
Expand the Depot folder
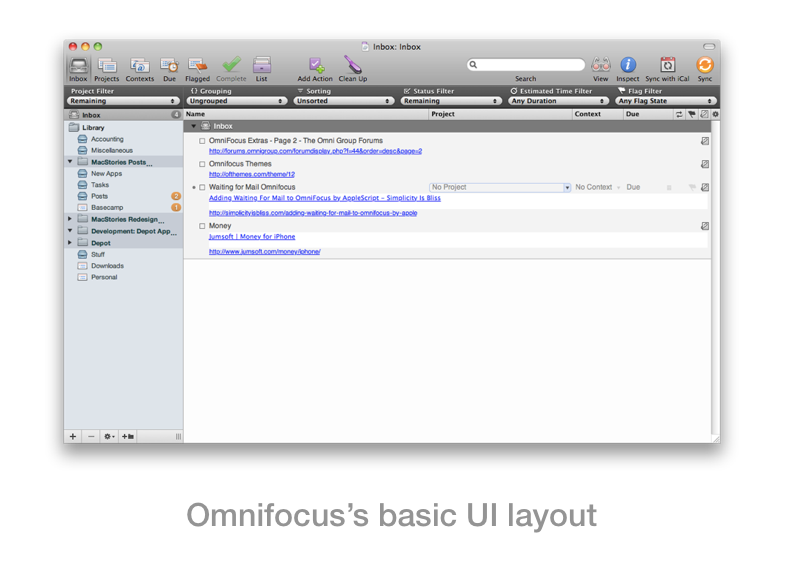pos(70,242)
